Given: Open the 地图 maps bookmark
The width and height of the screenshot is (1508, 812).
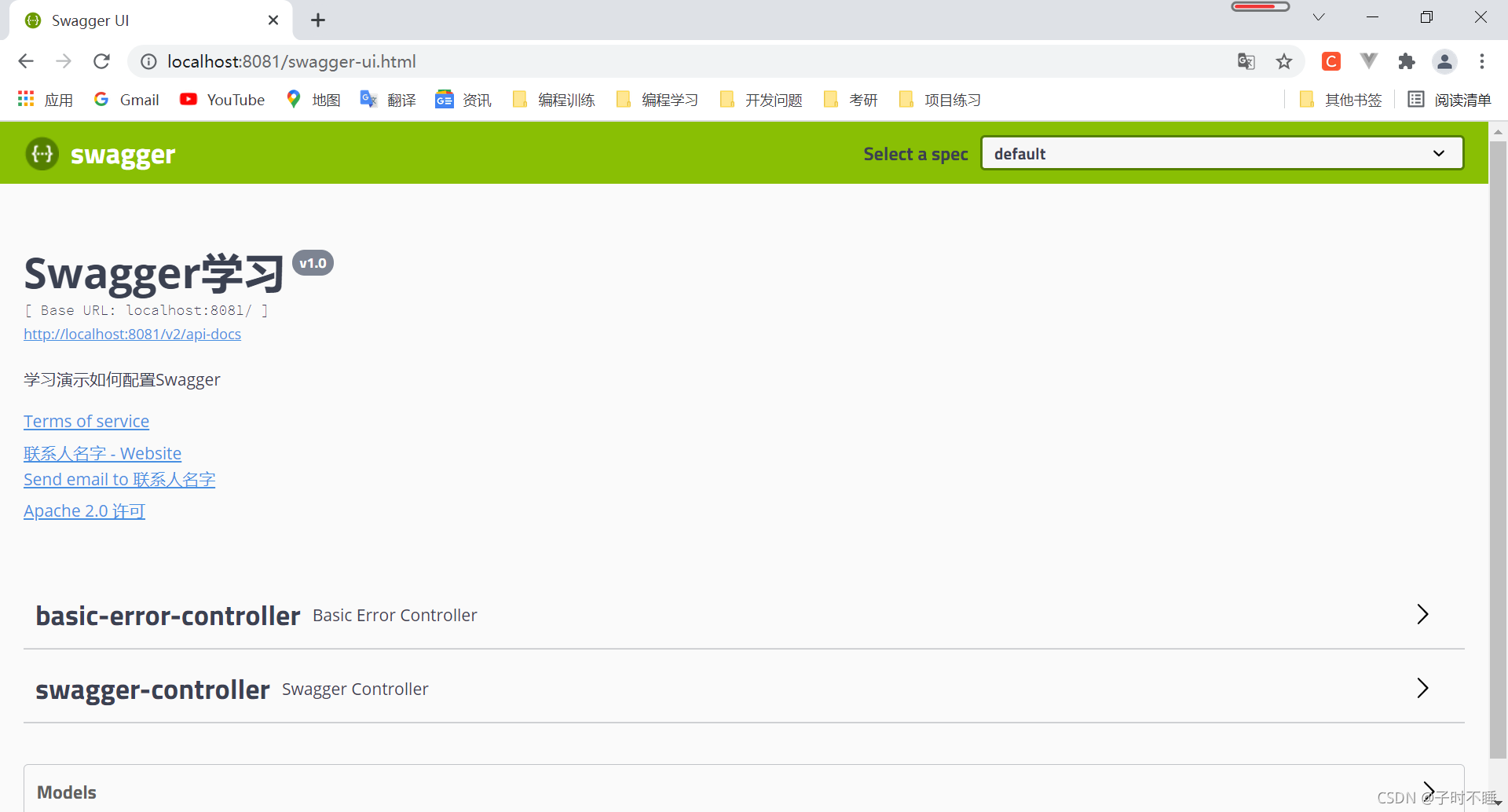Looking at the screenshot, I should 313,100.
